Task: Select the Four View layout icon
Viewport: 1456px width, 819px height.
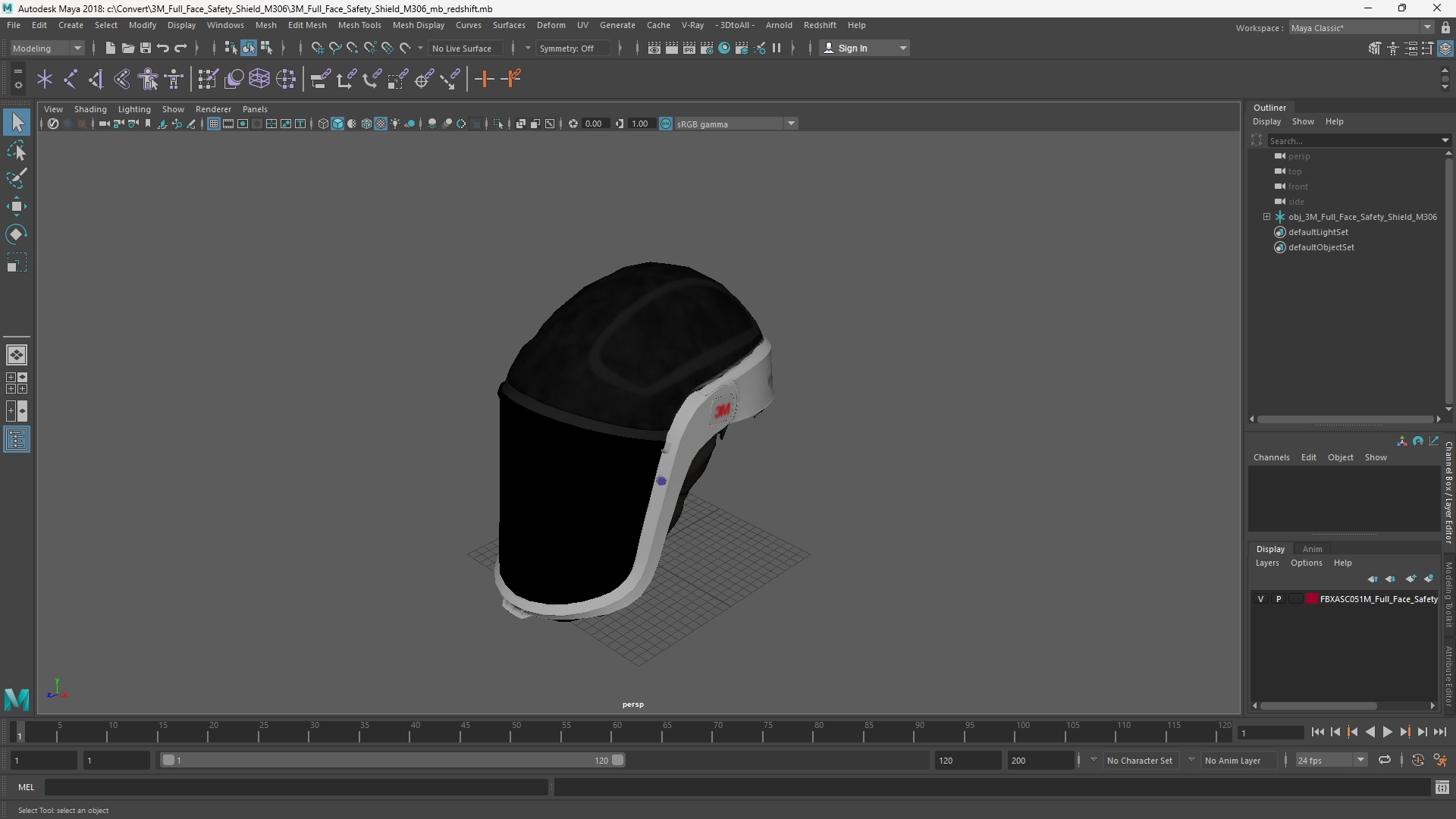Action: (17, 383)
